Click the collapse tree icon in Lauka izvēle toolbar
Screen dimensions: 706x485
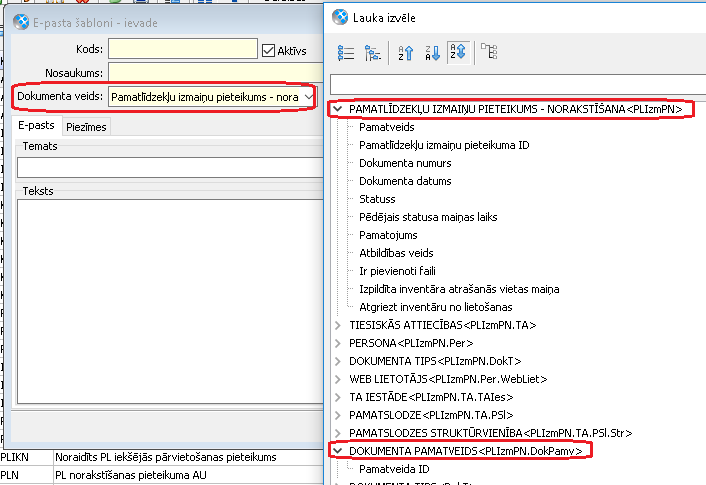pos(372,53)
